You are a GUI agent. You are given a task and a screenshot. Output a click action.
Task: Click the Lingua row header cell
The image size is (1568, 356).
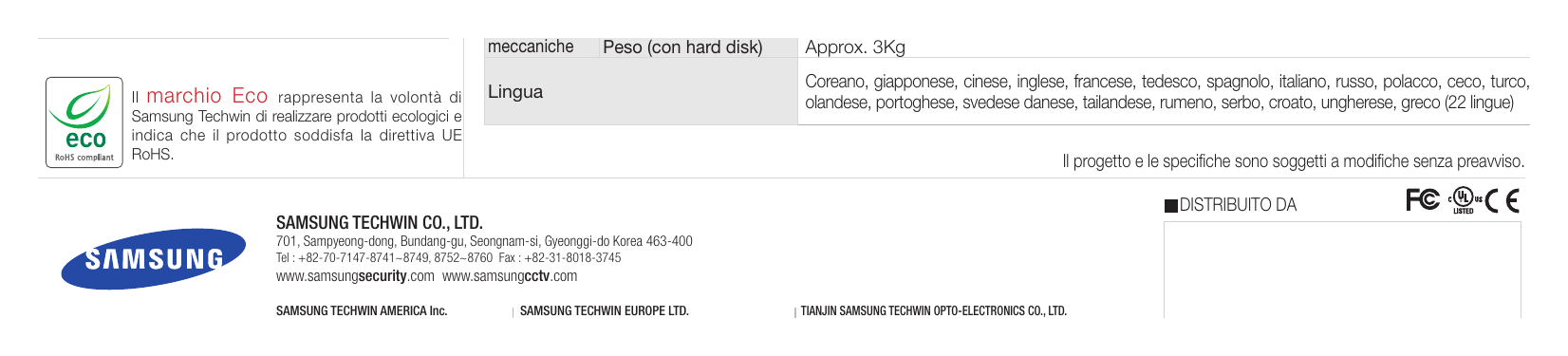pos(641,91)
